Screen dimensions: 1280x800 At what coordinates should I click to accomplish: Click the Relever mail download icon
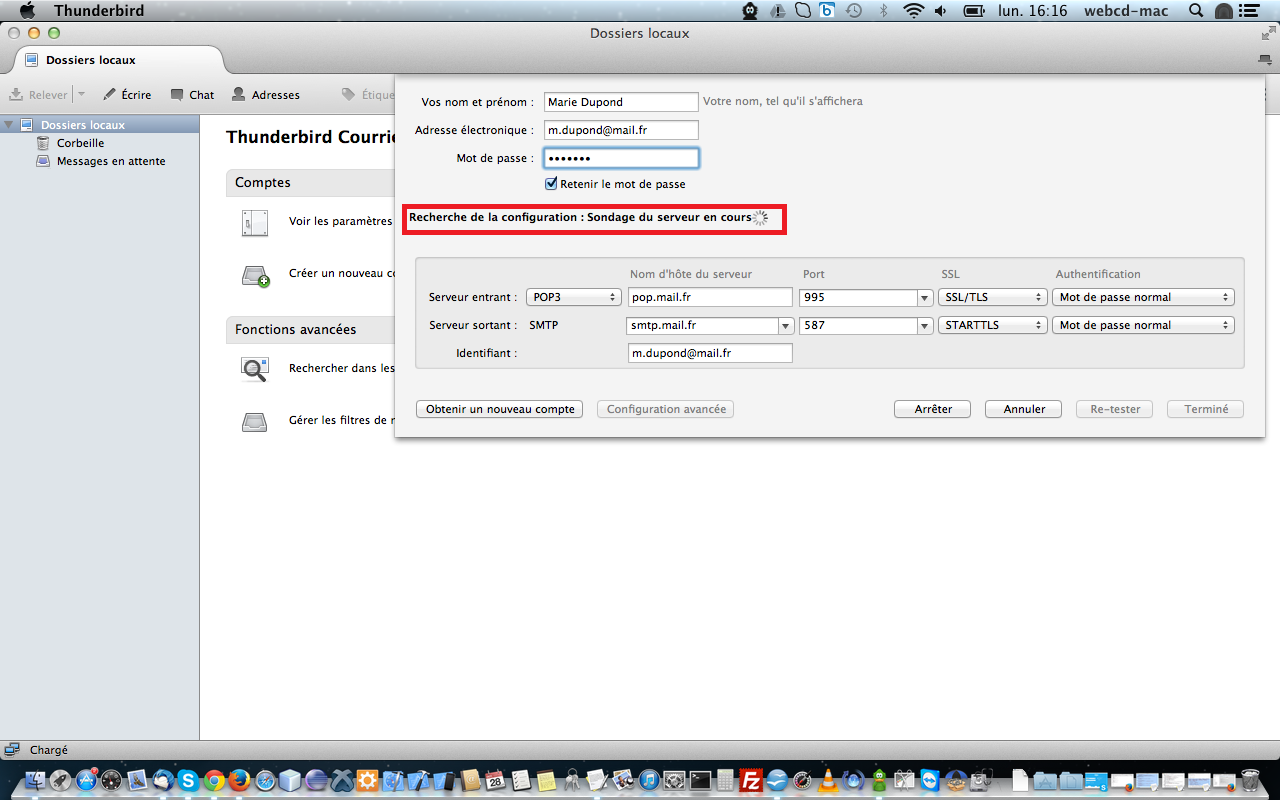point(16,95)
